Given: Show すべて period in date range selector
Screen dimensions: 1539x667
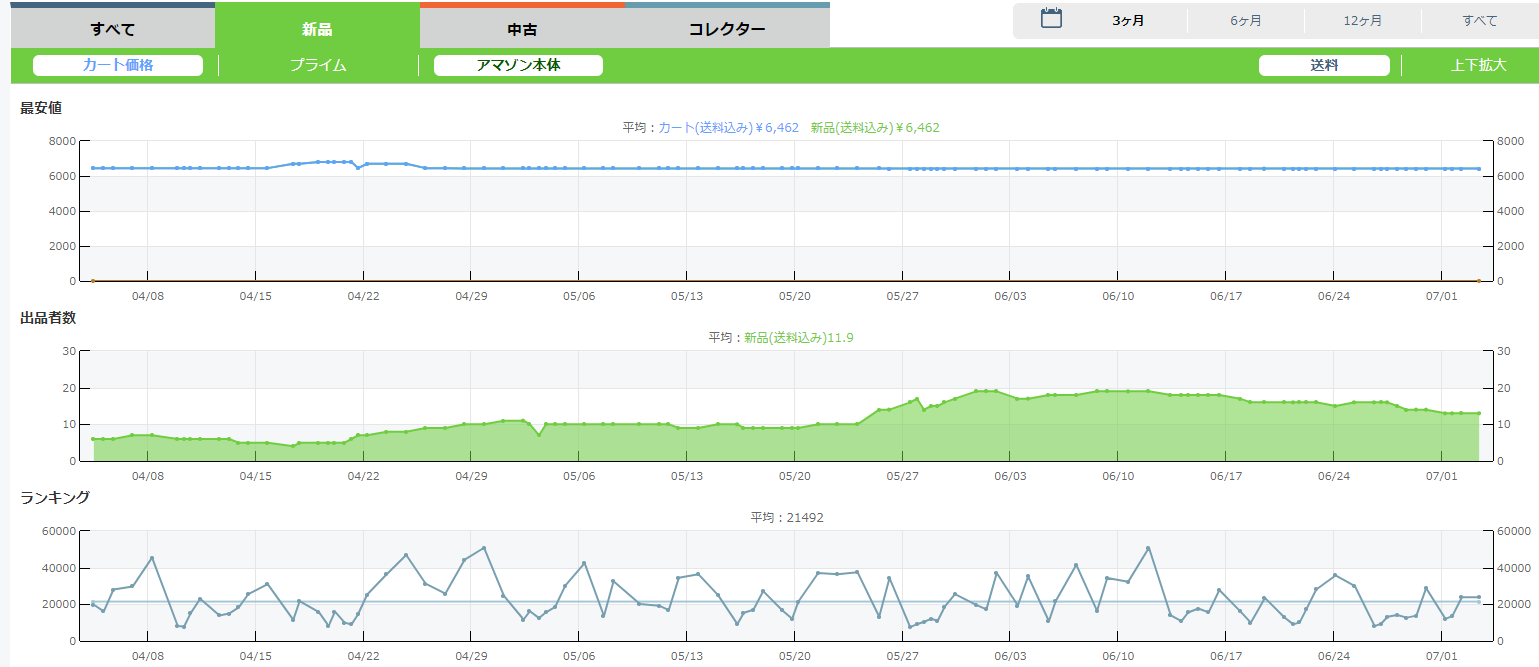Looking at the screenshot, I should point(1479,21).
